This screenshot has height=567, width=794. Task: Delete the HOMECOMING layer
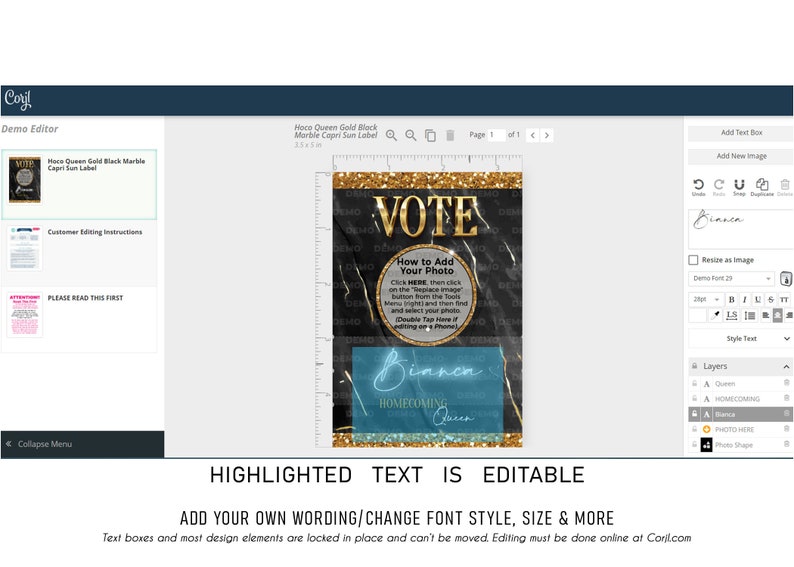pyautogui.click(x=786, y=398)
